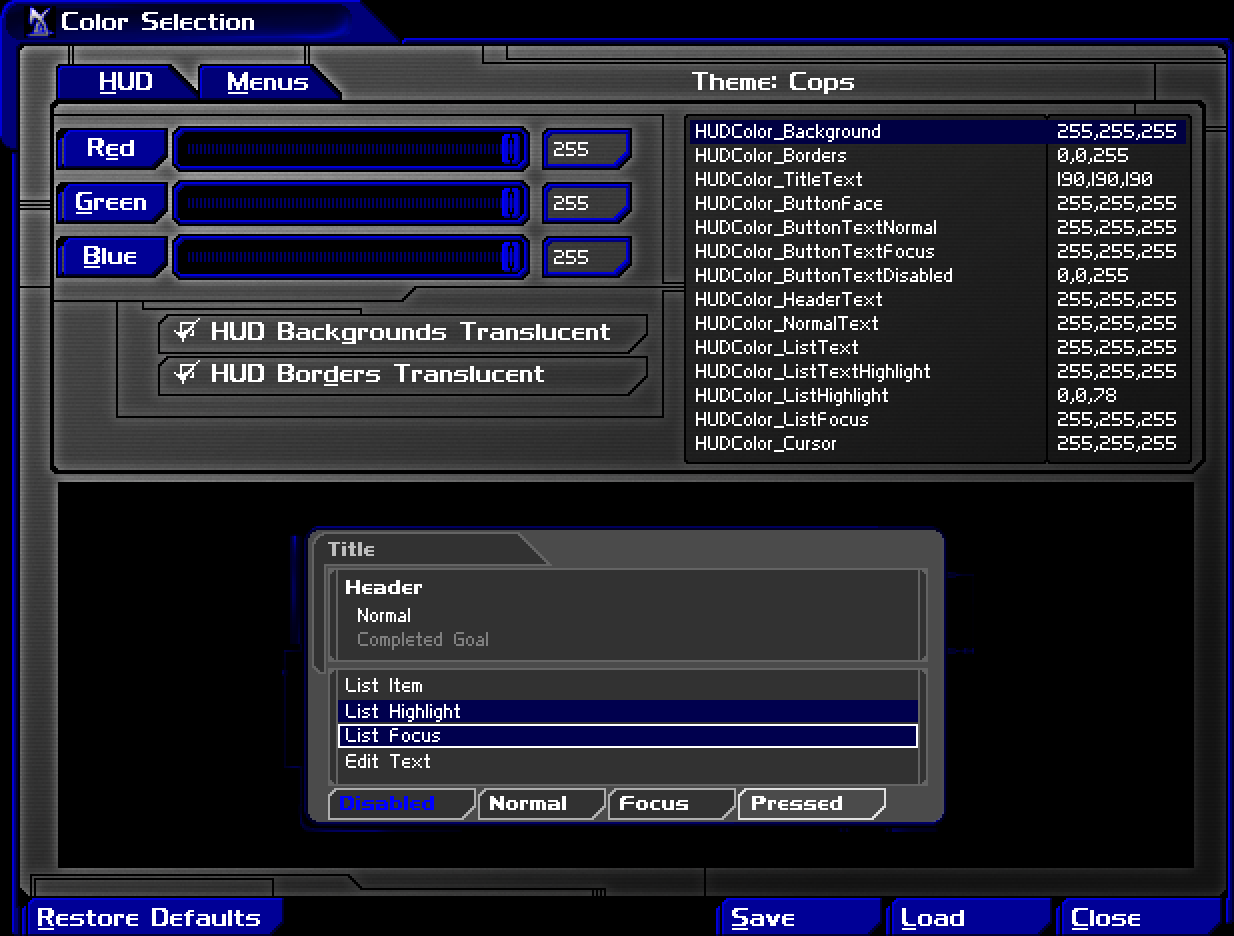Close the Color Selection dialog
Image resolution: width=1234 pixels, height=936 pixels.
point(1139,918)
